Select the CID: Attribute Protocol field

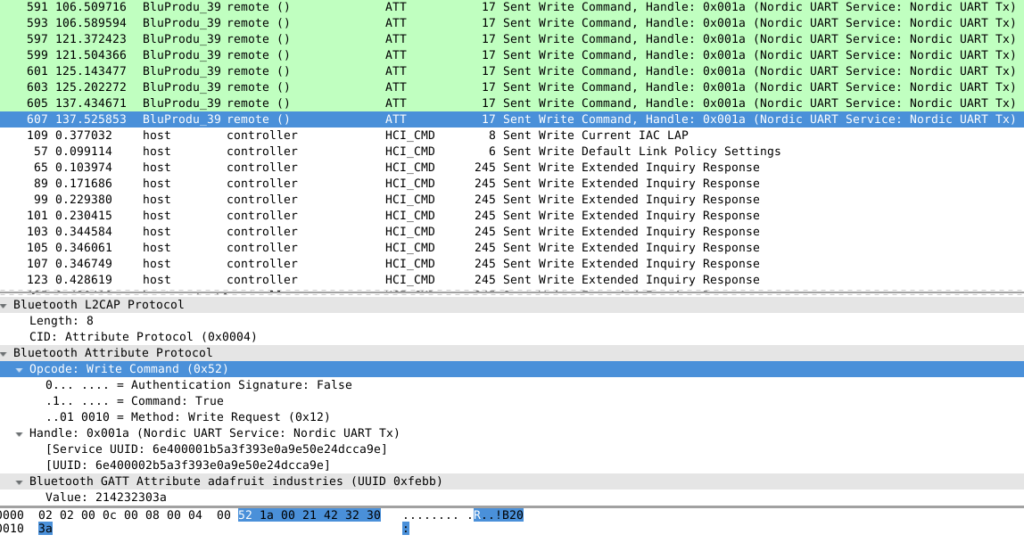coord(142,337)
